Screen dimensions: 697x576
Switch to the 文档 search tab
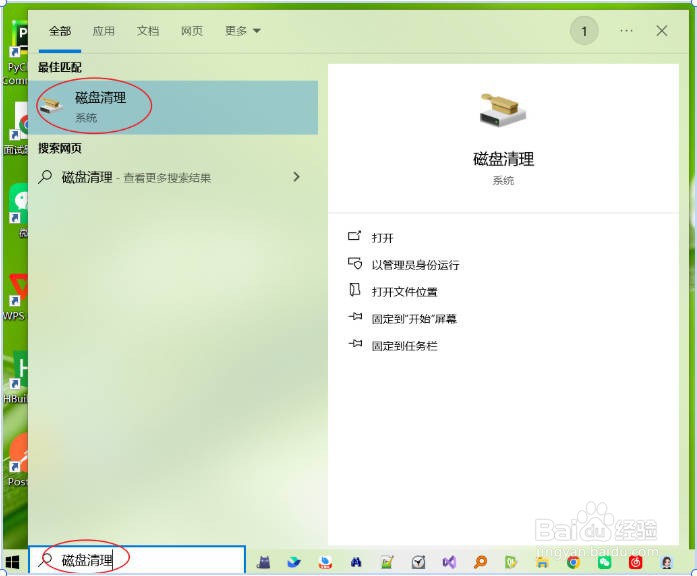tap(148, 31)
